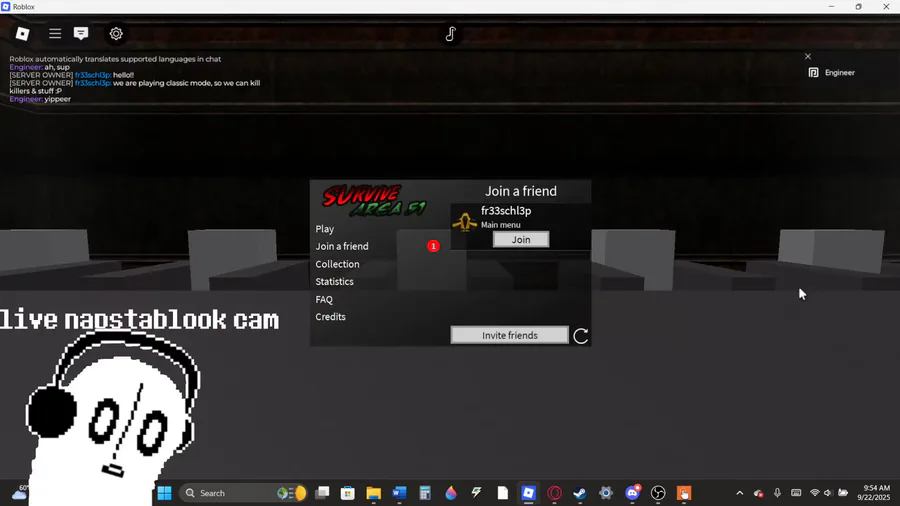Open Wi-Fi network tray icon
The height and width of the screenshot is (506, 900).
tap(814, 493)
